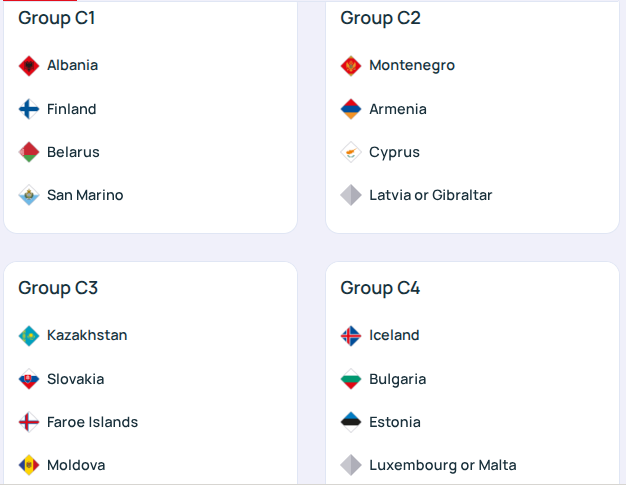Click the Slovakia flag icon
Viewport: 626px width, 485px height.
[29, 379]
